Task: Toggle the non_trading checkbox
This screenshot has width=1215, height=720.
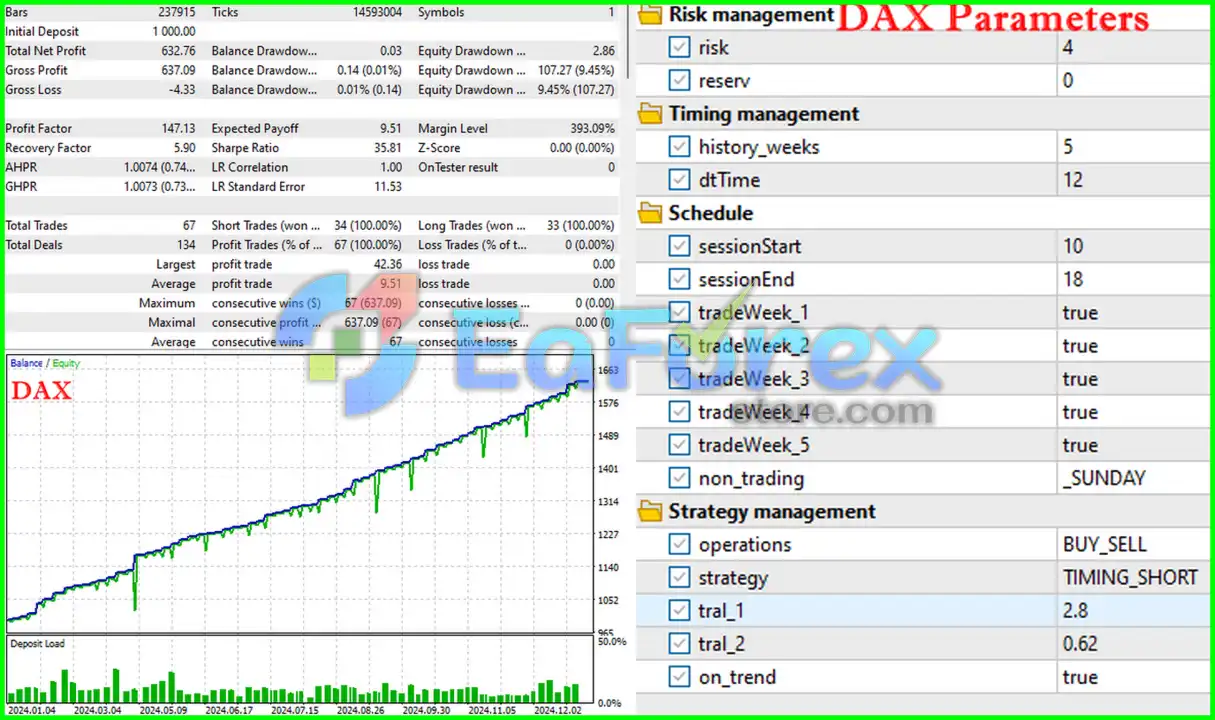Action: point(679,478)
